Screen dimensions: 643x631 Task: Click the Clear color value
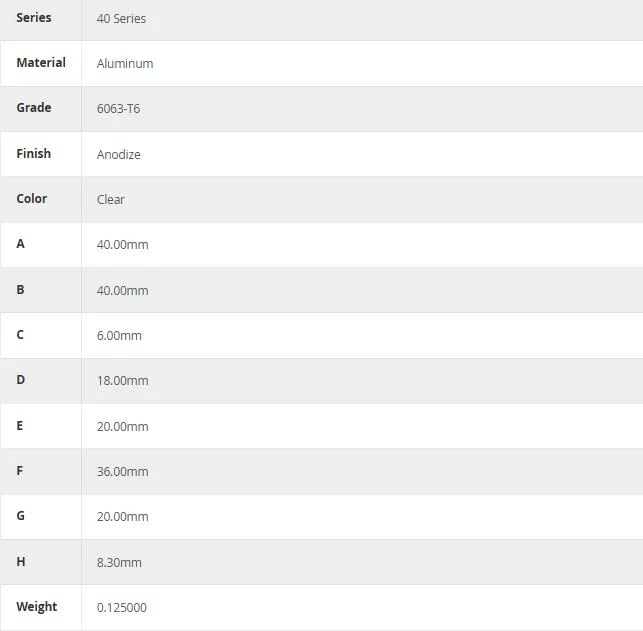111,200
